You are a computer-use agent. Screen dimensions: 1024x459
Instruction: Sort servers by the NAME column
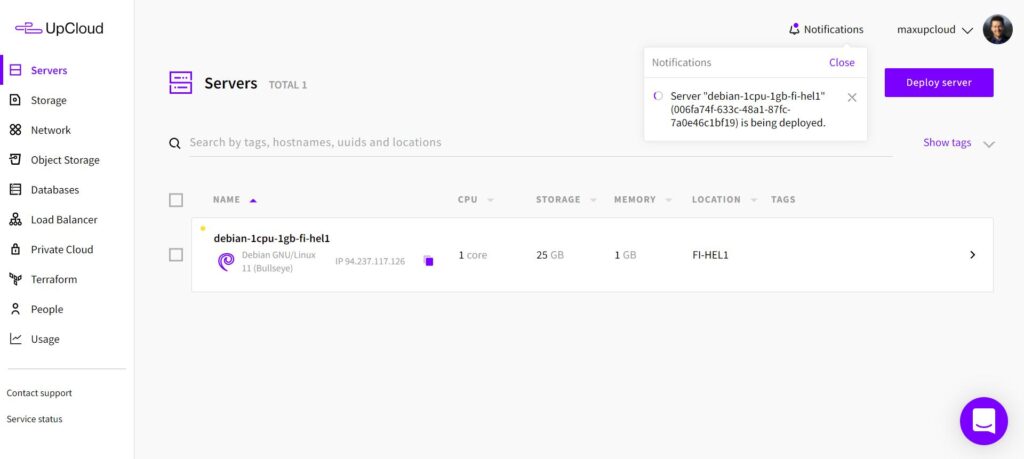227,200
